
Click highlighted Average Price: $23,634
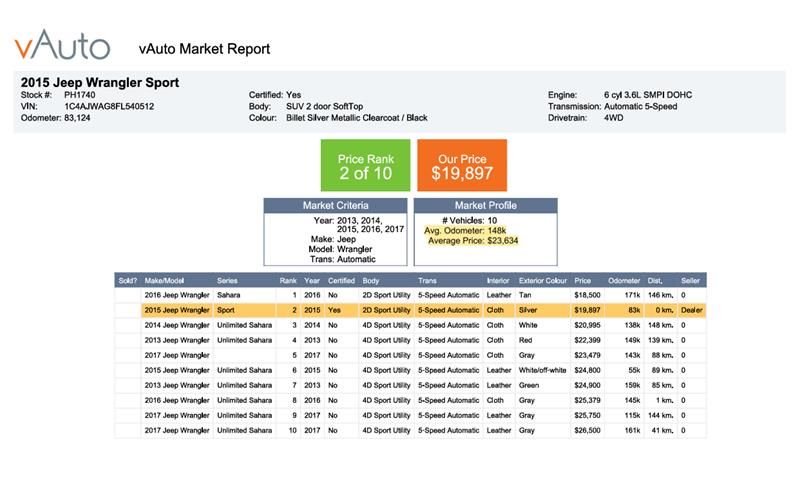point(473,241)
